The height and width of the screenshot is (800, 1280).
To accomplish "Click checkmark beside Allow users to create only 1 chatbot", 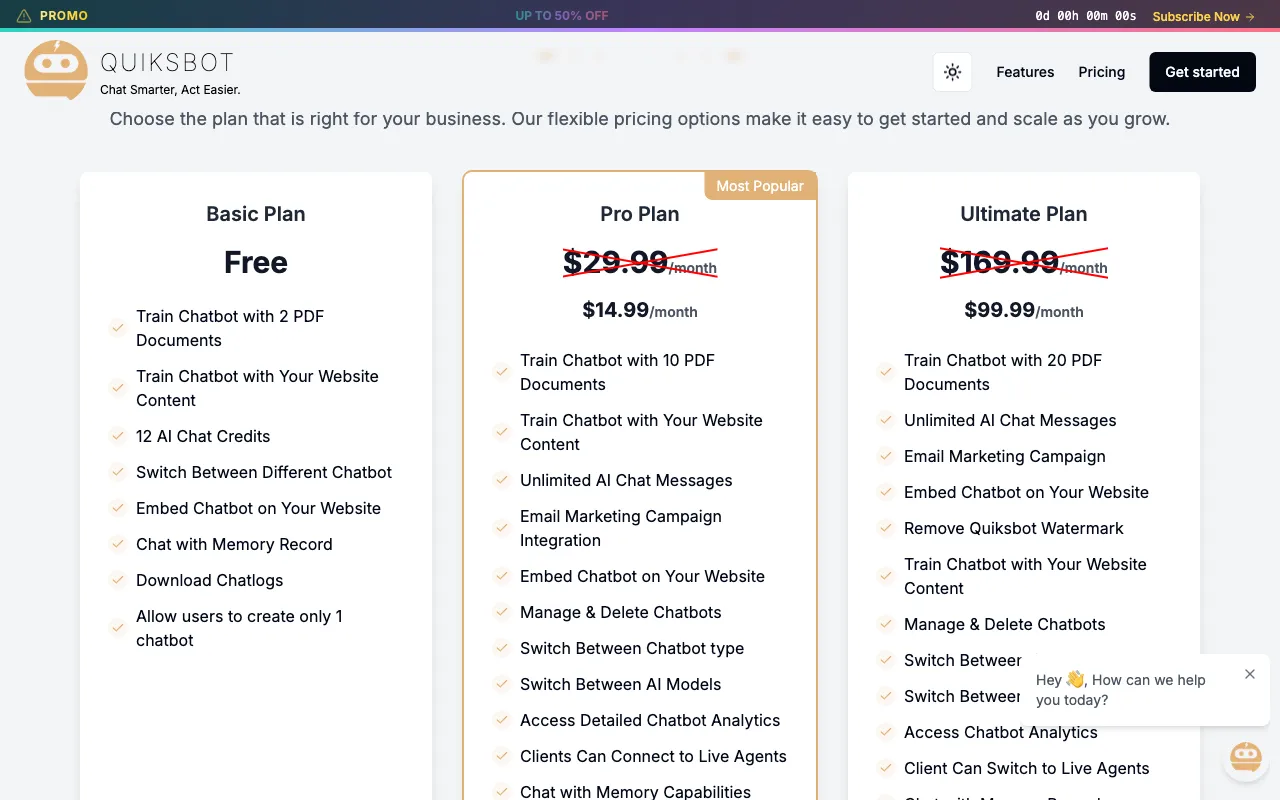I will click(117, 628).
